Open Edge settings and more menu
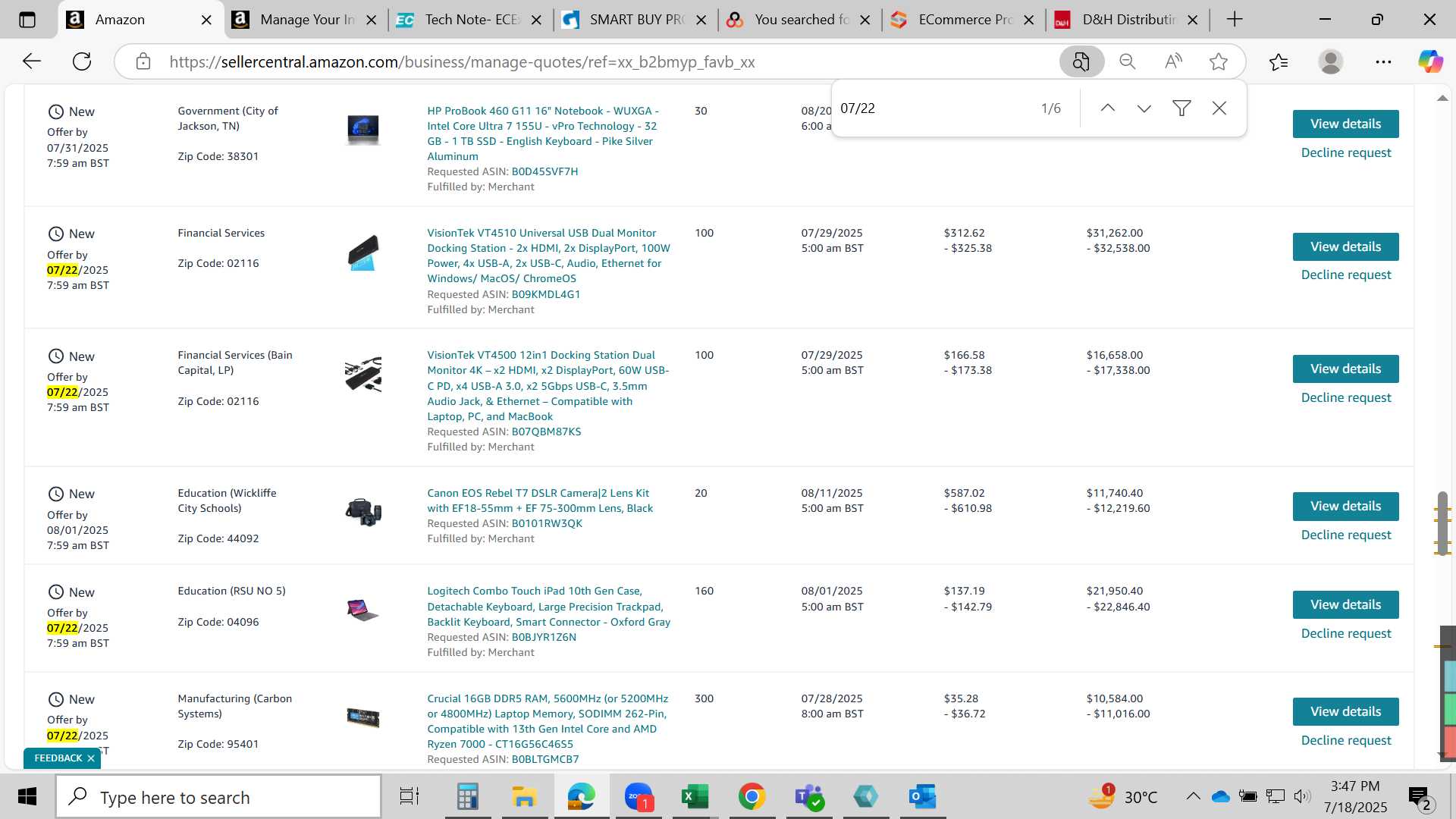Screen dimensions: 1456x819 [1383, 61]
